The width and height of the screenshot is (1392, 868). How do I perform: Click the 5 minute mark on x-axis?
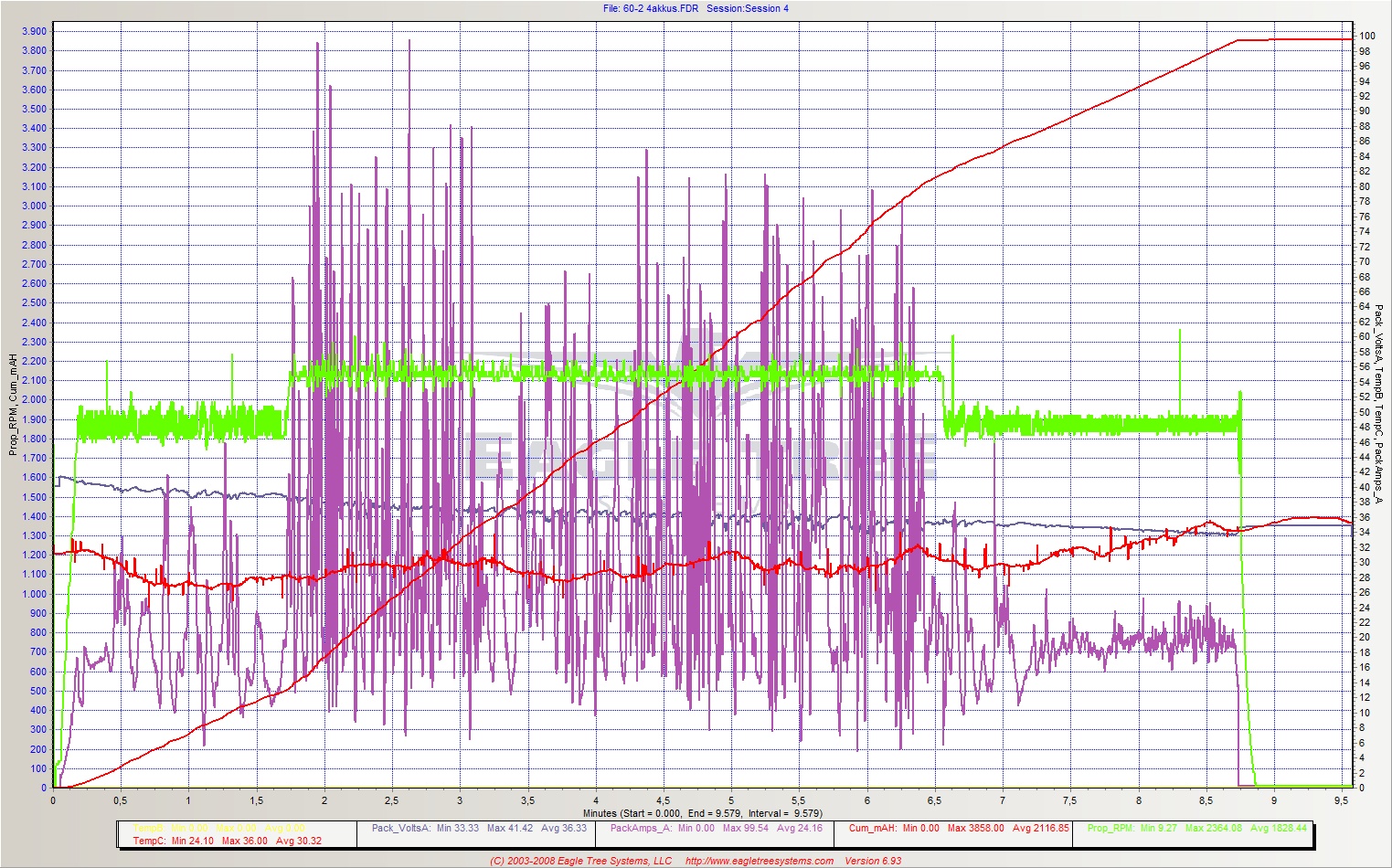(x=731, y=800)
